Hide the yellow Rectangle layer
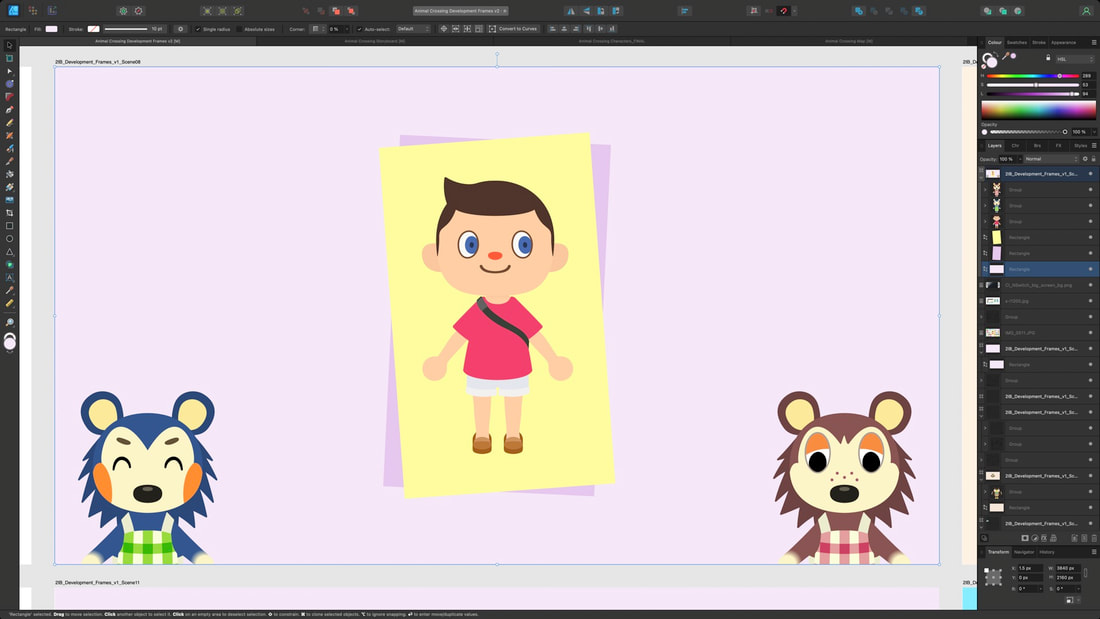This screenshot has height=619, width=1100. pyautogui.click(x=1090, y=237)
